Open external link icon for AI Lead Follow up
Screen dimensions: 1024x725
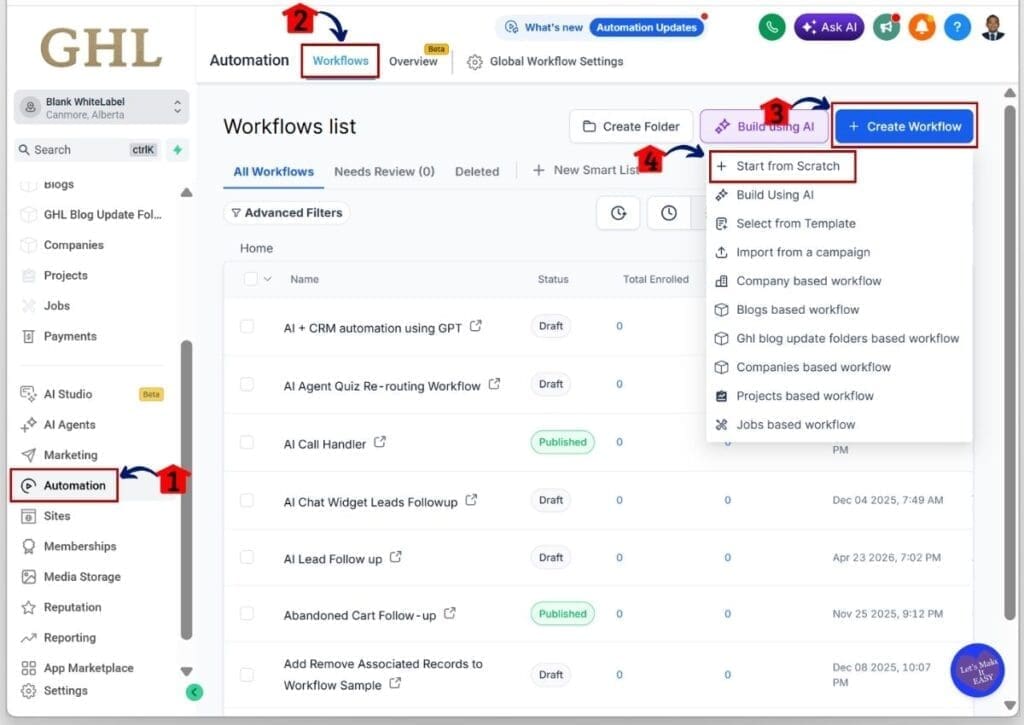[x=395, y=557]
